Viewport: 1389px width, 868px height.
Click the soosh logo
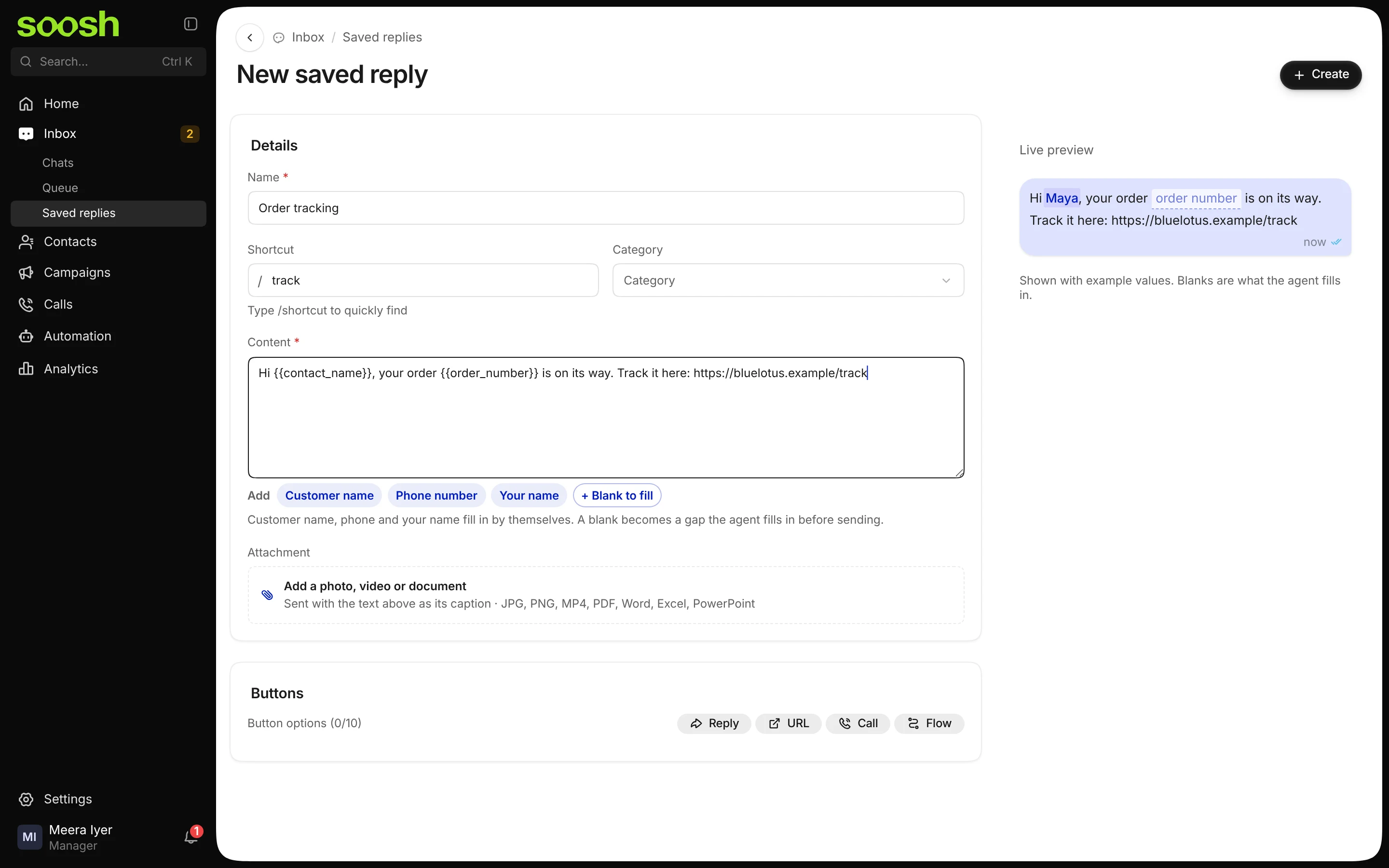tap(68, 25)
